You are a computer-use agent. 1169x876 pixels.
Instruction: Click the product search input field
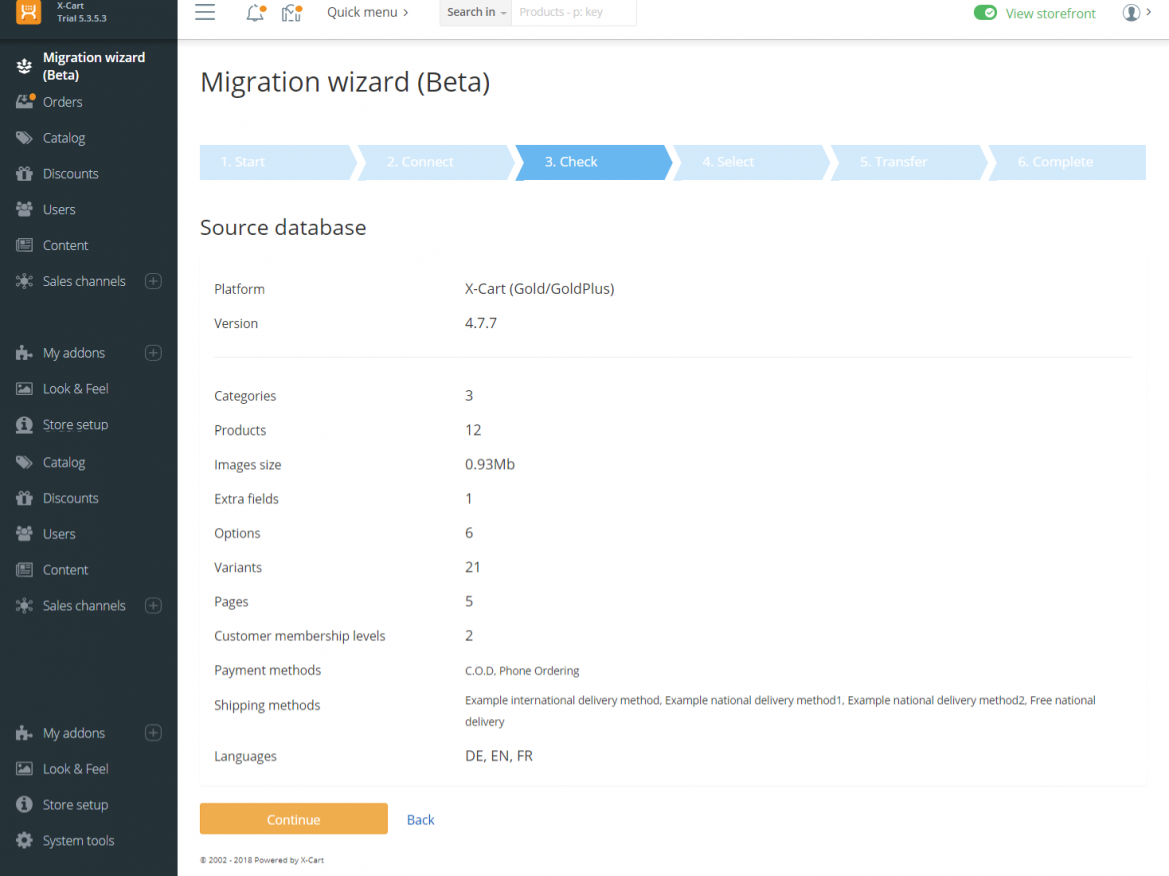(x=573, y=13)
